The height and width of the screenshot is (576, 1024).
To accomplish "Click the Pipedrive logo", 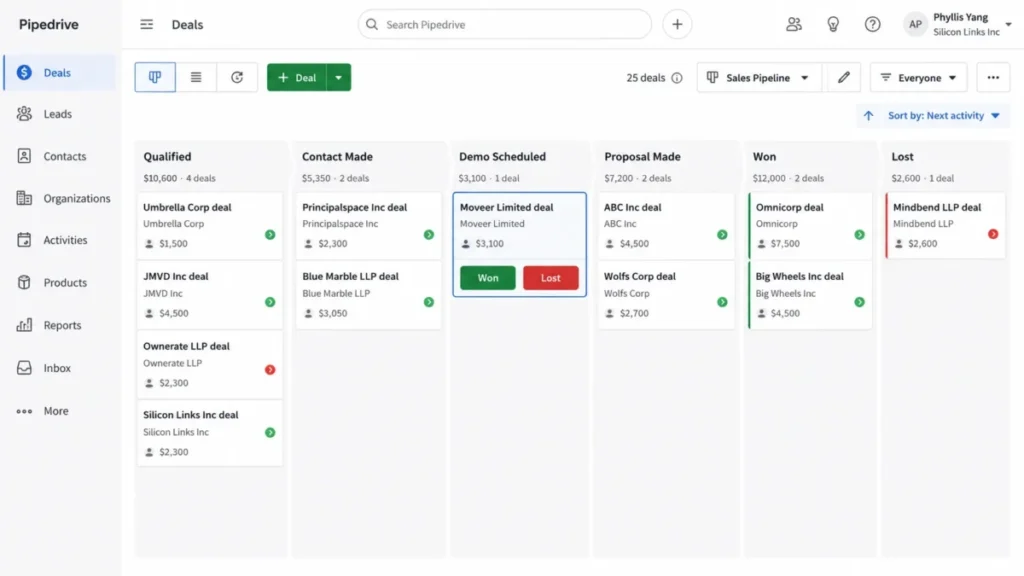I will tap(48, 24).
